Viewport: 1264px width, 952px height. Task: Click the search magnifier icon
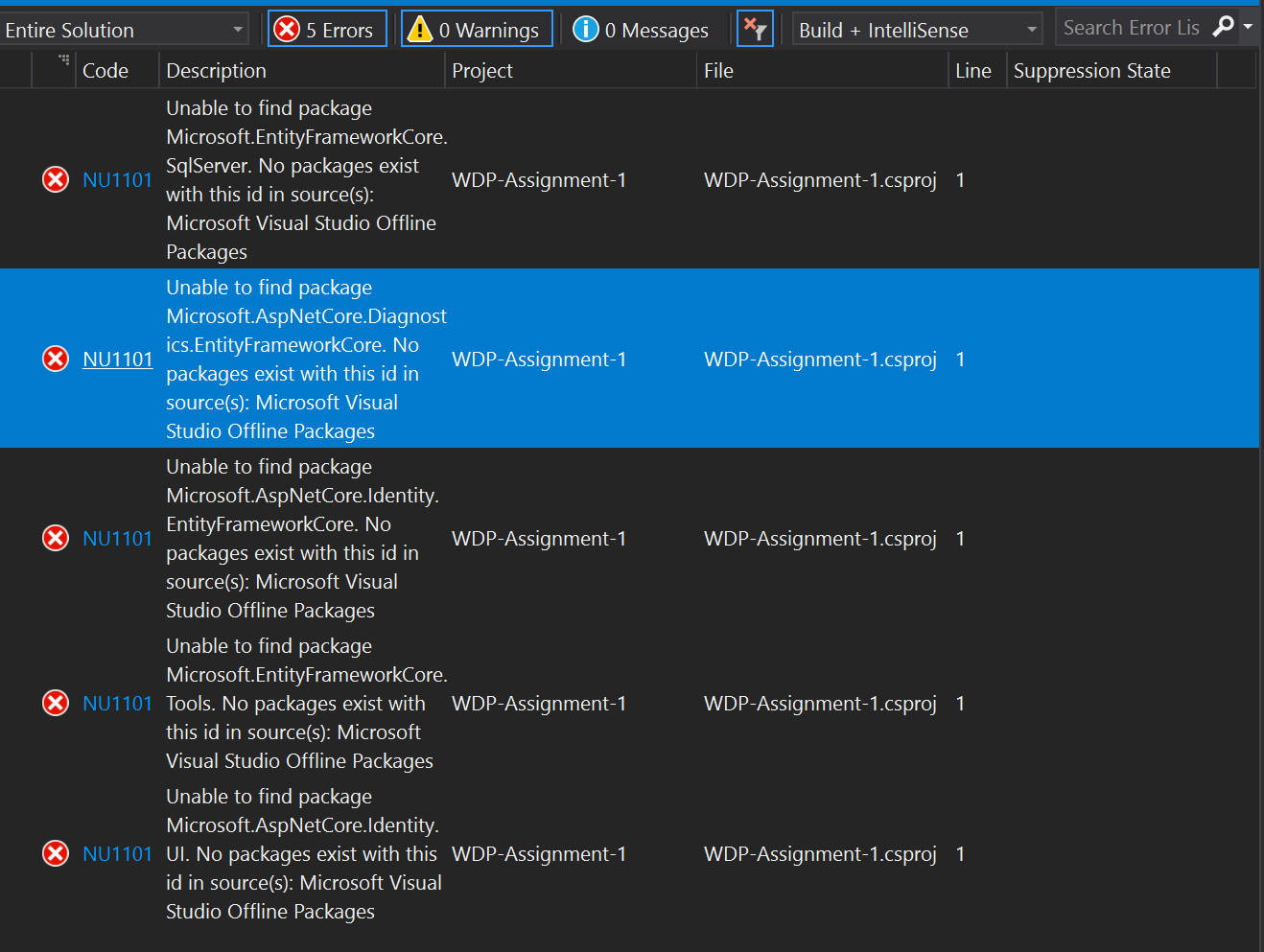(1223, 27)
